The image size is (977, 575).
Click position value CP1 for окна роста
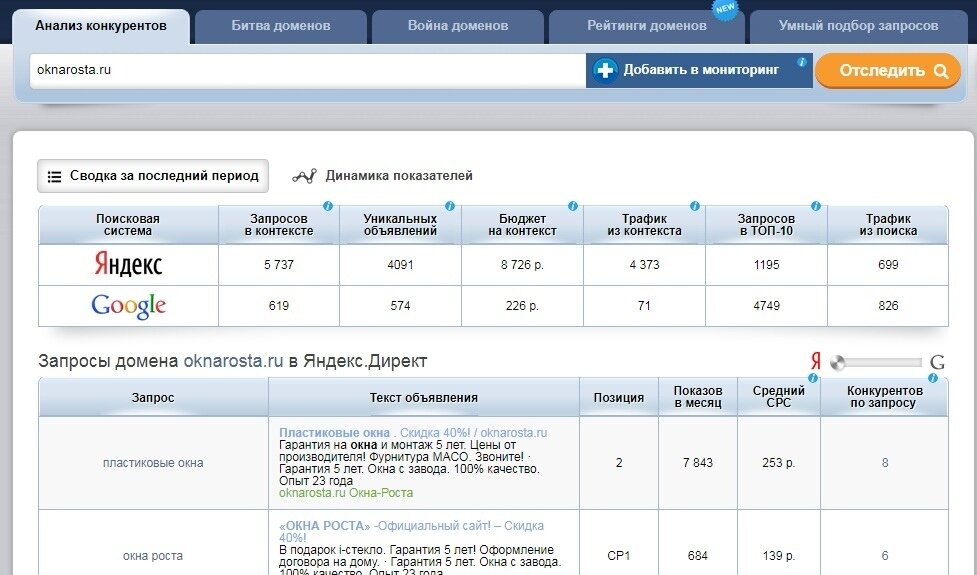coord(619,556)
